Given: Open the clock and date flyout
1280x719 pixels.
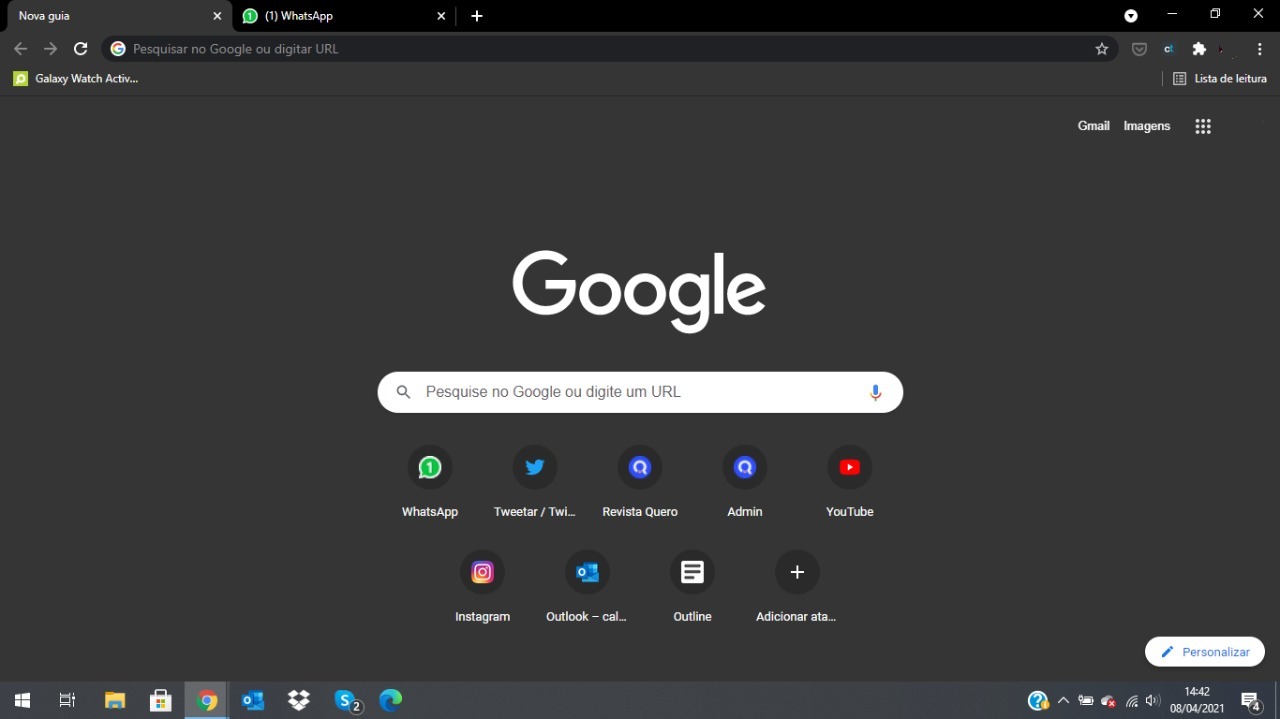Looking at the screenshot, I should [1197, 700].
